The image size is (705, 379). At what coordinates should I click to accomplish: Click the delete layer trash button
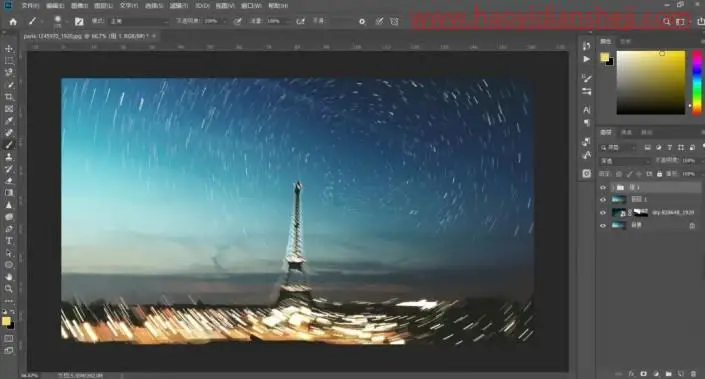[693, 374]
